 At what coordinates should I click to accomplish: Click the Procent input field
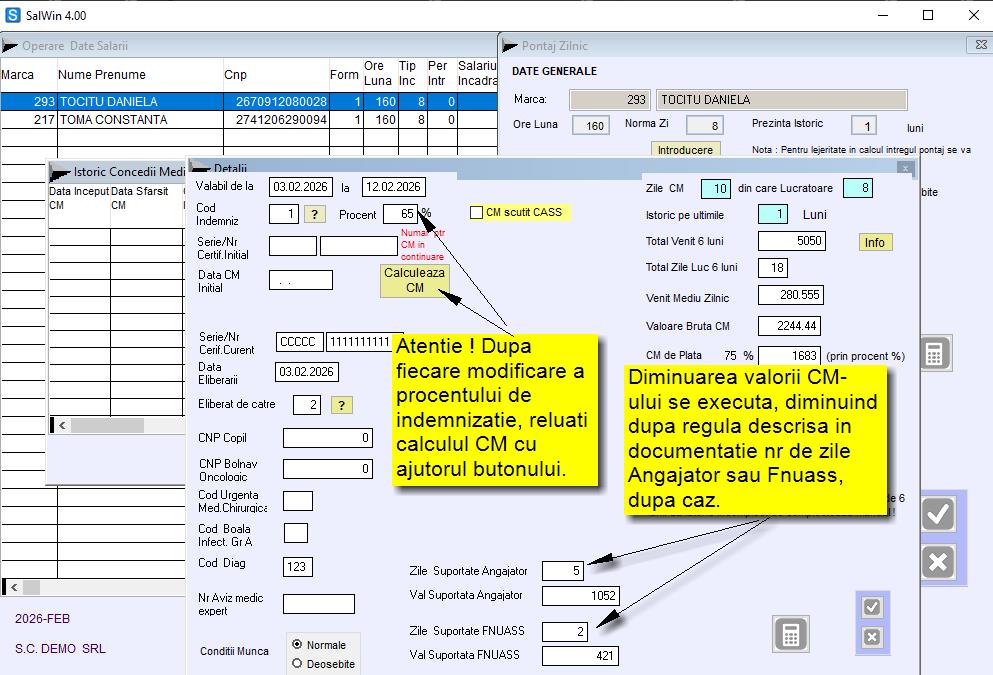[x=400, y=214]
